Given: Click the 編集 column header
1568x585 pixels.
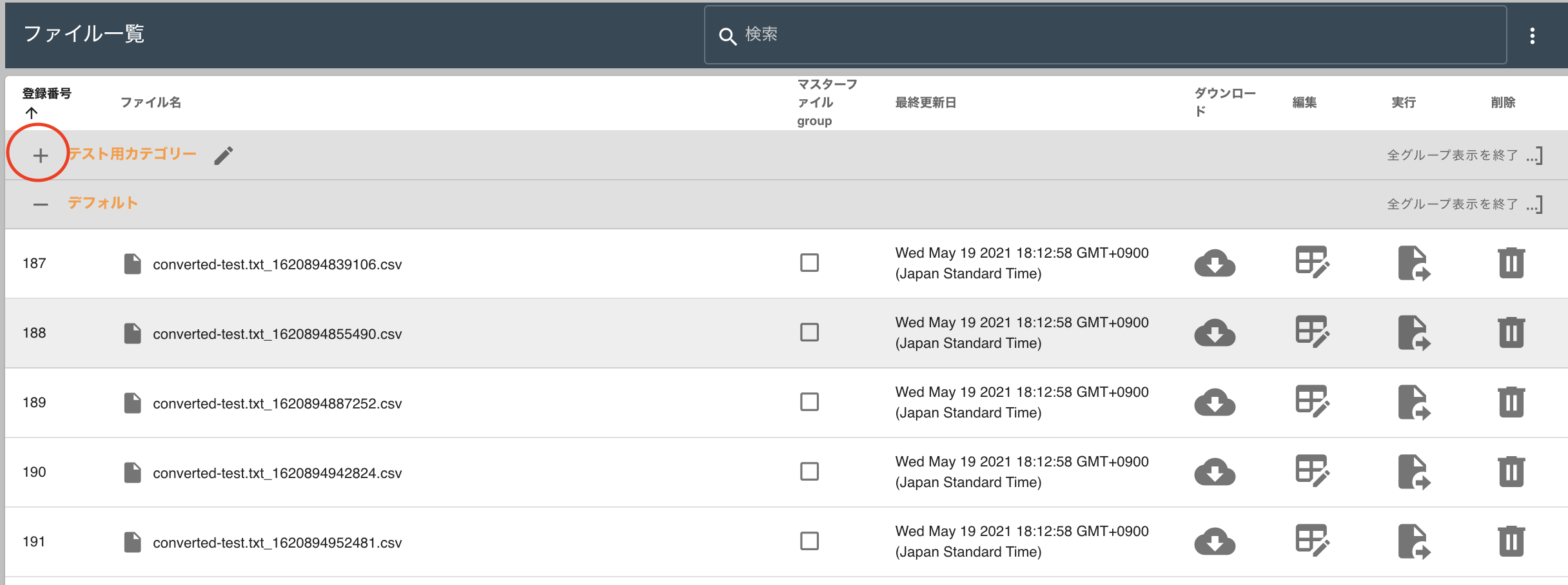Looking at the screenshot, I should 1304,102.
